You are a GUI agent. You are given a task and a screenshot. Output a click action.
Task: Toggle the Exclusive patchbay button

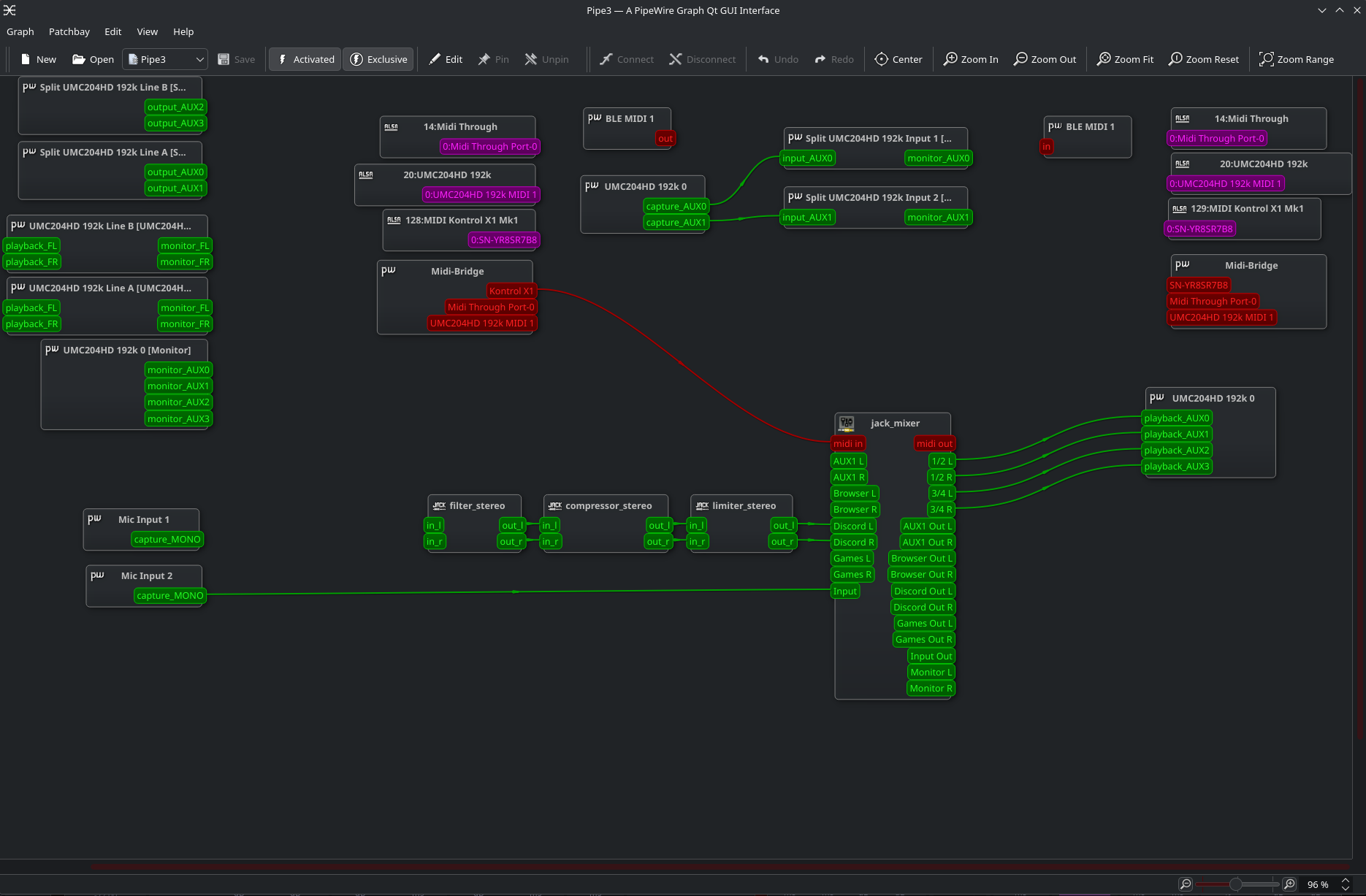[x=379, y=59]
